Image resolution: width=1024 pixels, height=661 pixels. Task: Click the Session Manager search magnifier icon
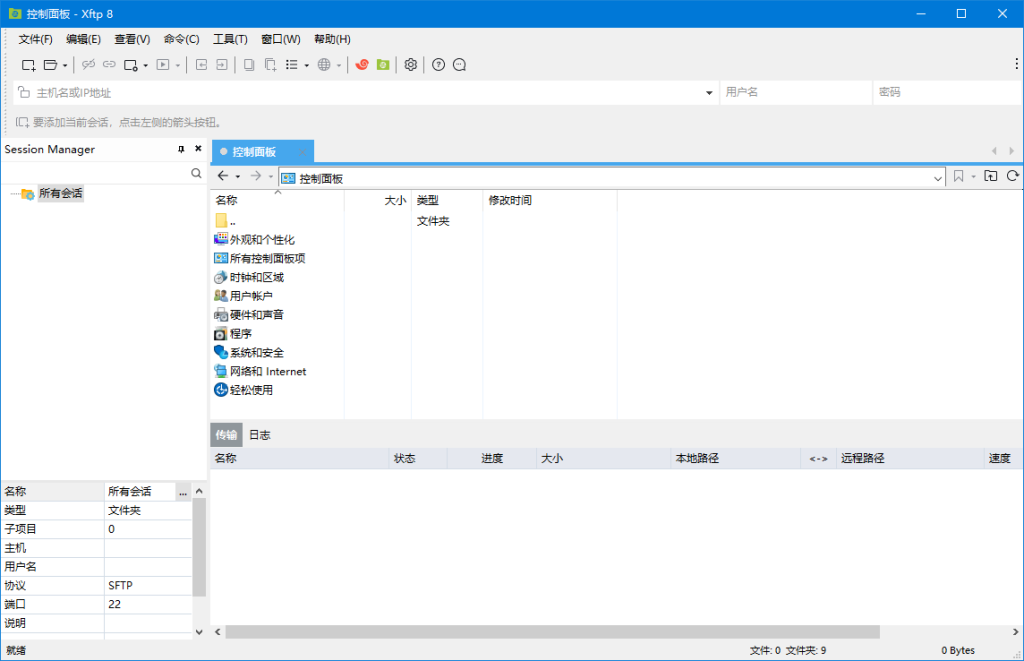click(196, 173)
